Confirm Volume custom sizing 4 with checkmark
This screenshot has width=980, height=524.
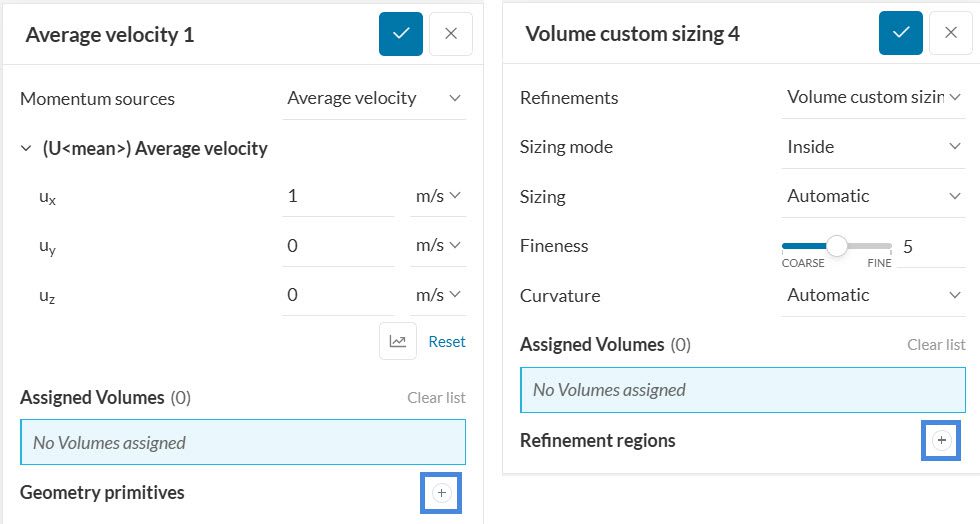pyautogui.click(x=901, y=33)
